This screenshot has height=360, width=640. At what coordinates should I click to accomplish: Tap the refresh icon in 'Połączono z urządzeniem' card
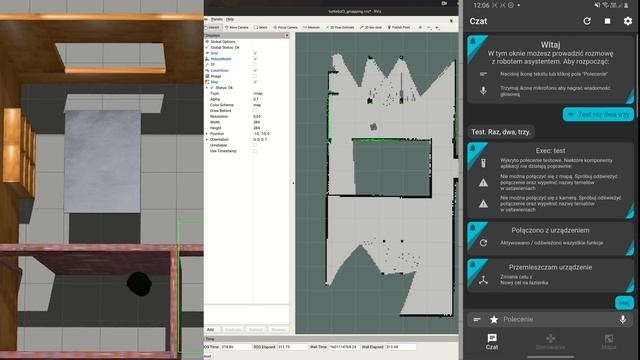pos(483,243)
